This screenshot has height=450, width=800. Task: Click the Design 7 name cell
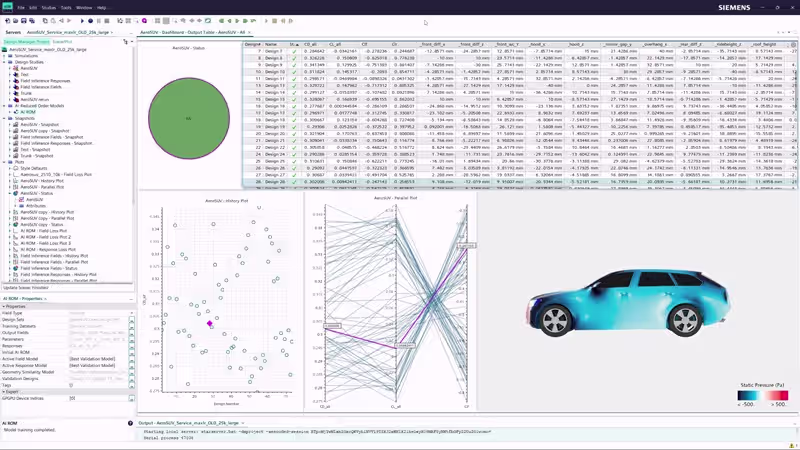point(274,51)
